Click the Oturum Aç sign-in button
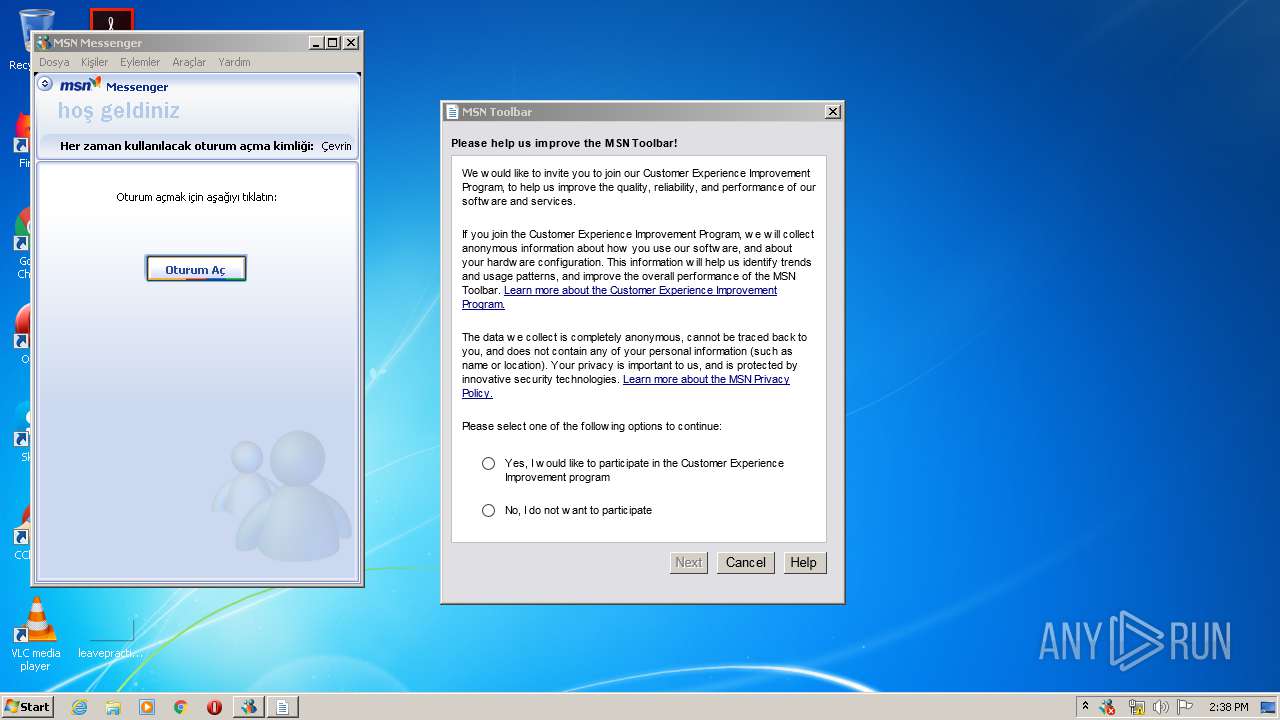Image resolution: width=1280 pixels, height=720 pixels. (x=196, y=269)
